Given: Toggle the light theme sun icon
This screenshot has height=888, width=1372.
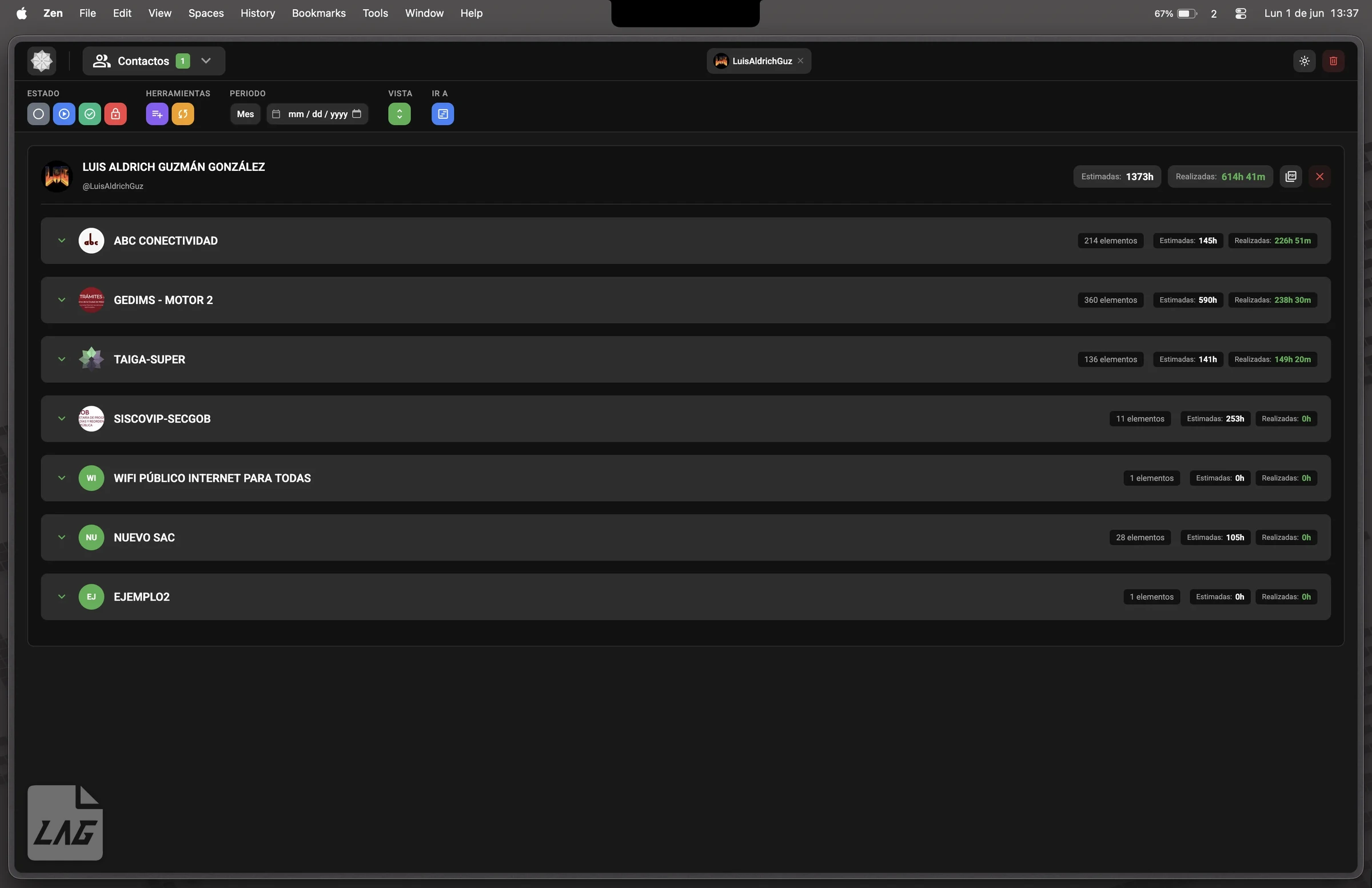Looking at the screenshot, I should (1305, 61).
